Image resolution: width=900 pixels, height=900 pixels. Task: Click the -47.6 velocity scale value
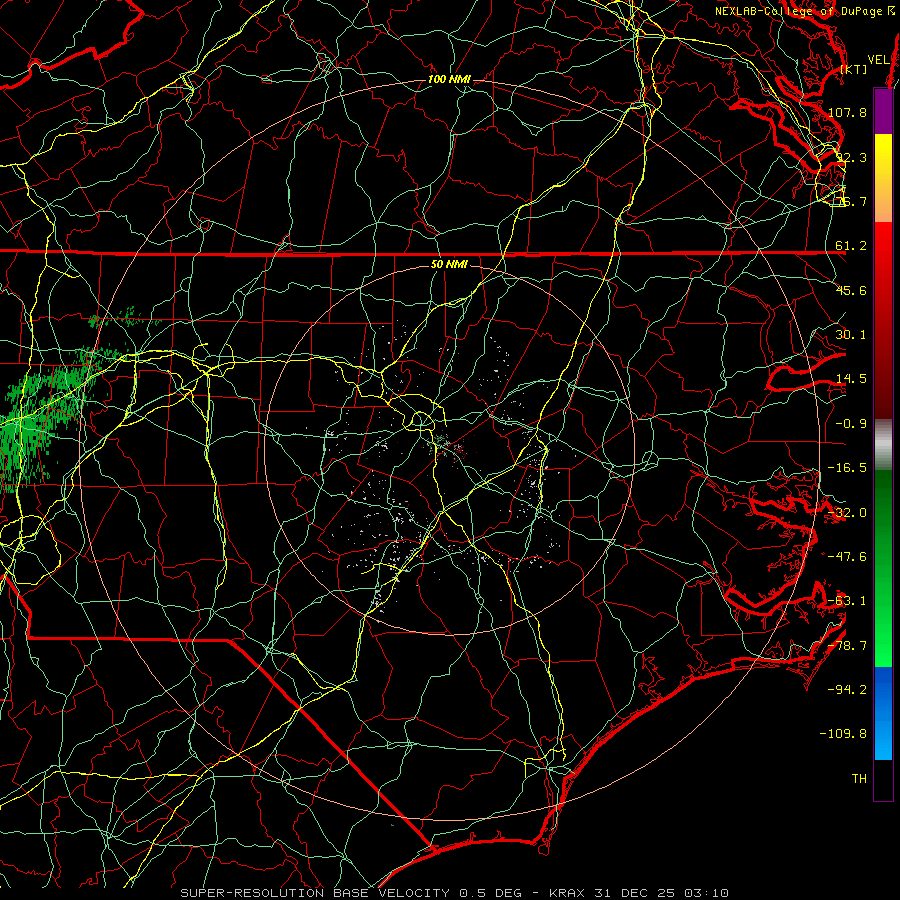click(847, 557)
